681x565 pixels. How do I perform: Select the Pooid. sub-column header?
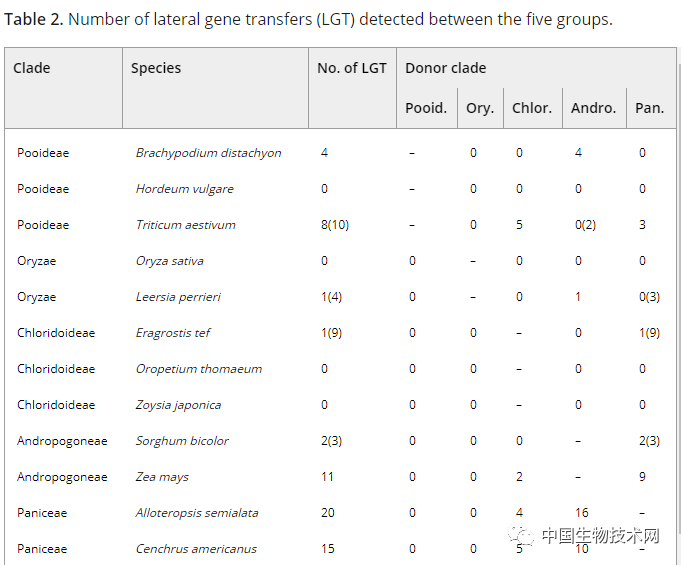tap(426, 108)
